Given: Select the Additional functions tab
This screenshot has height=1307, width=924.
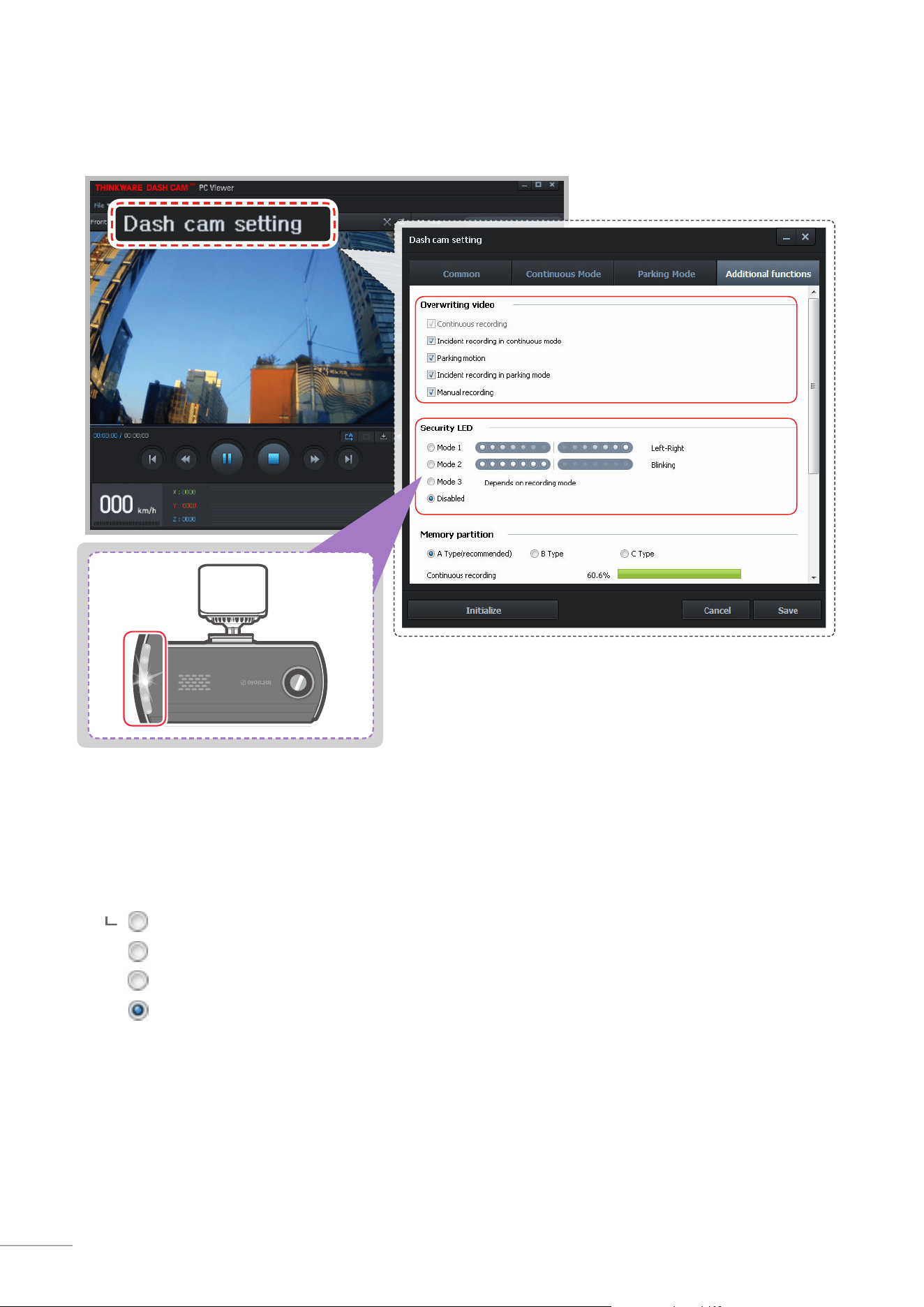Looking at the screenshot, I should (768, 274).
